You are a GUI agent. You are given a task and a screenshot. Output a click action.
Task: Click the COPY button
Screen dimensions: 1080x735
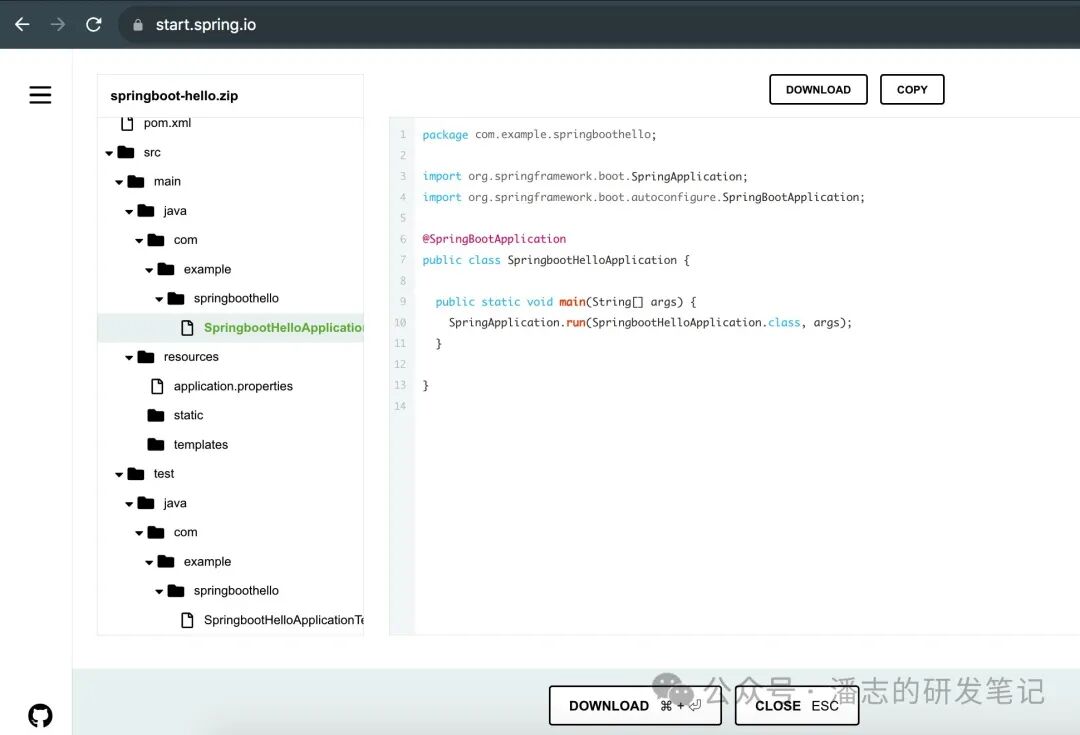coord(912,90)
